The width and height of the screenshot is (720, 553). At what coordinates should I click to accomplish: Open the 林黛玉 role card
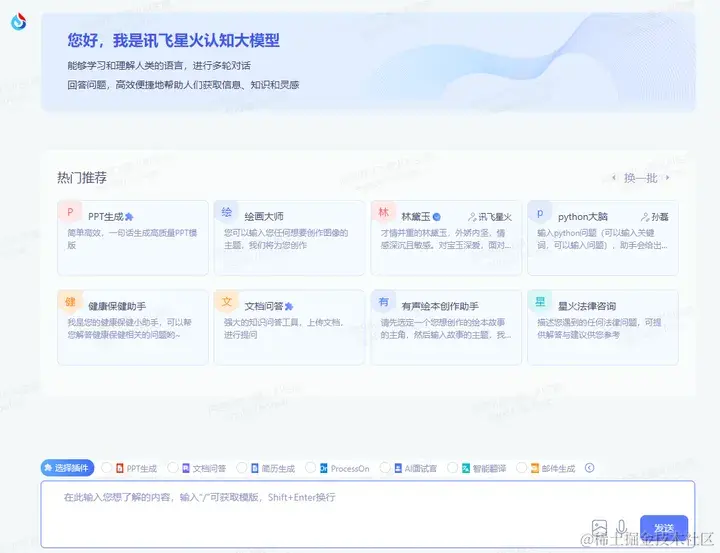click(446, 238)
